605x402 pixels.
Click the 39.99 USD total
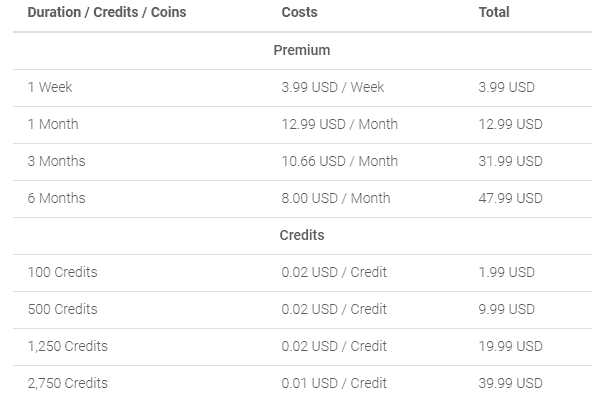510,383
